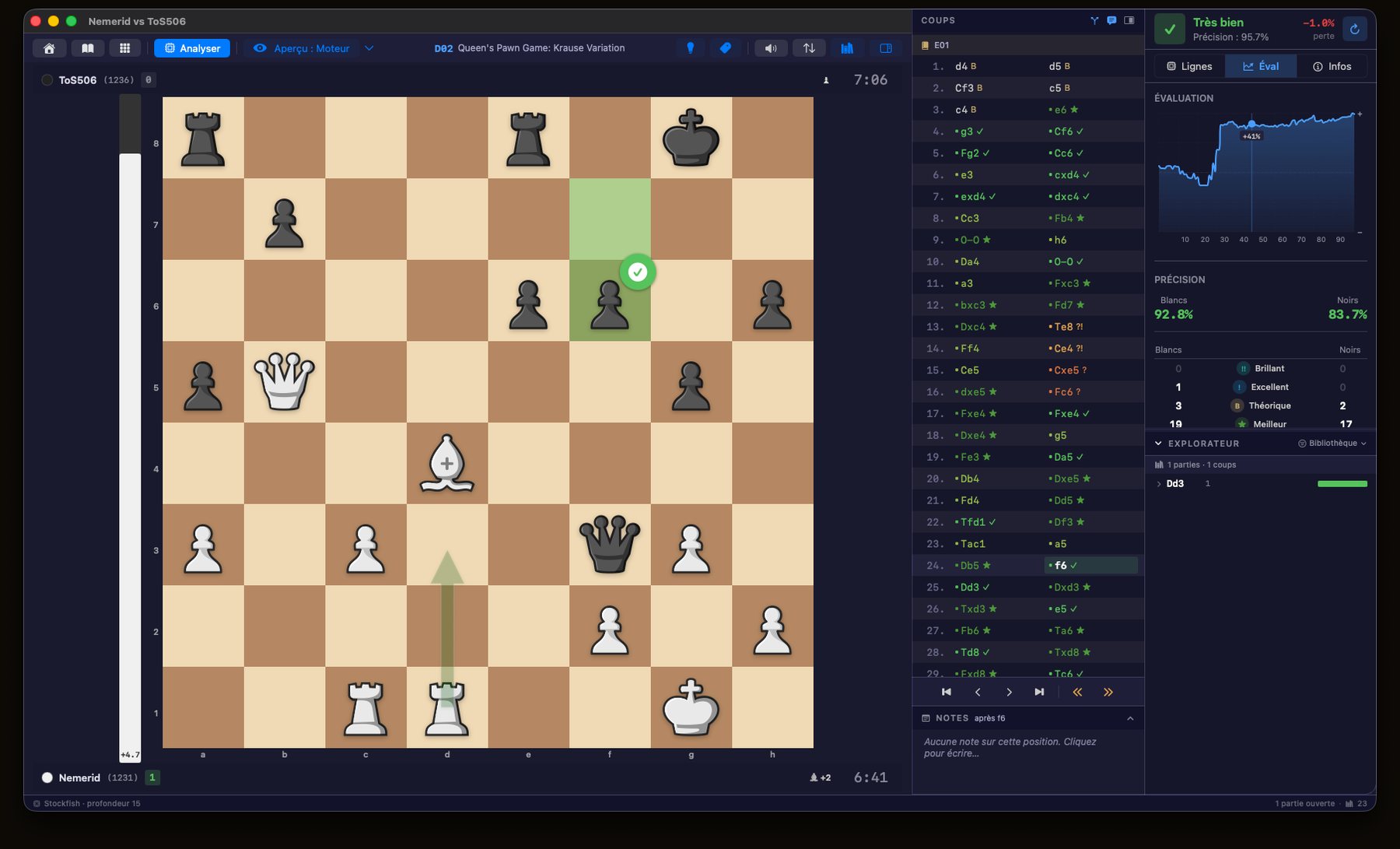Screen dimensions: 1400x849
Task: Click the Analyser button
Action: coord(192,48)
